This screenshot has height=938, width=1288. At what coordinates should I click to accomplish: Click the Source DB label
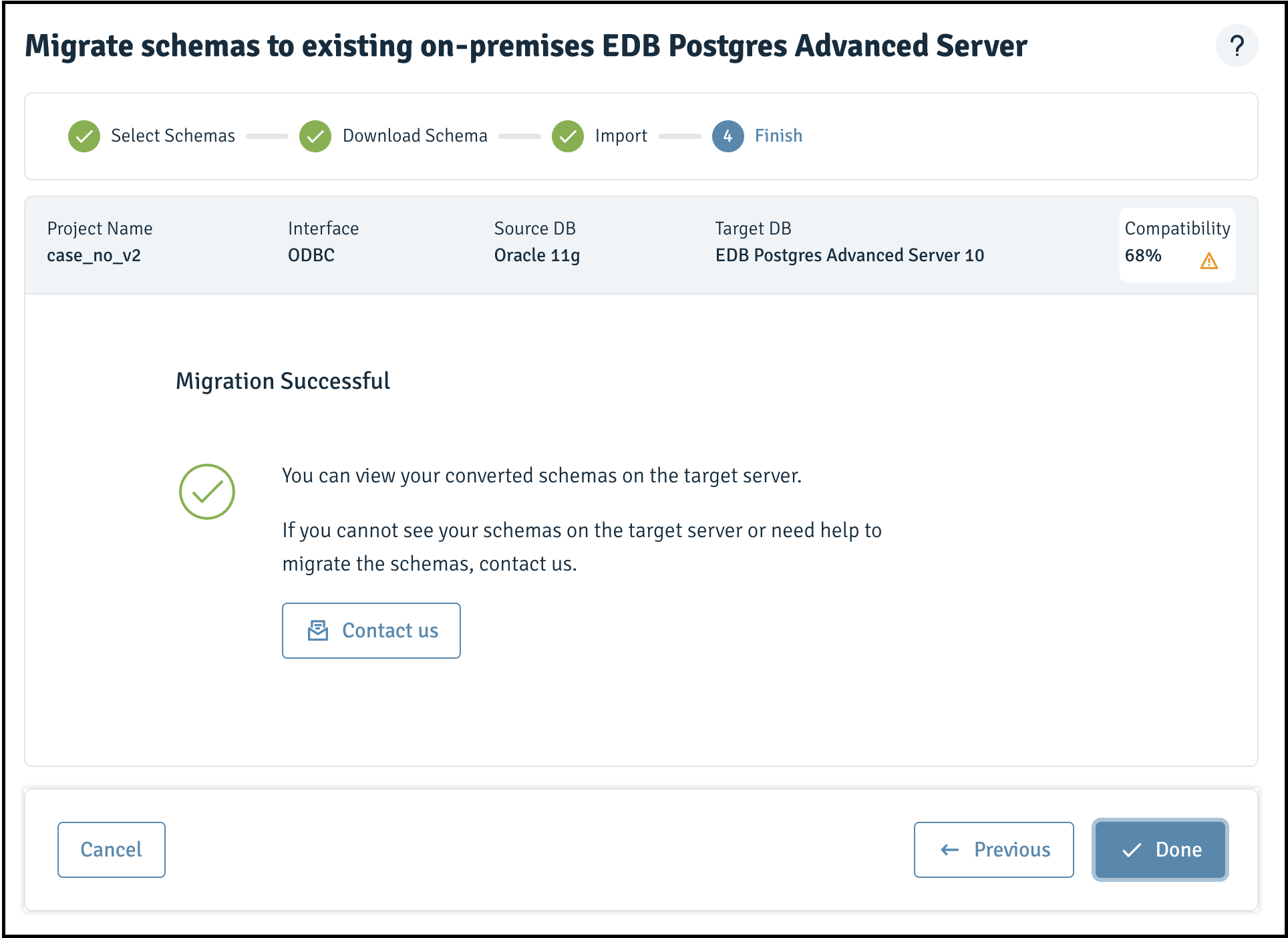click(x=534, y=228)
